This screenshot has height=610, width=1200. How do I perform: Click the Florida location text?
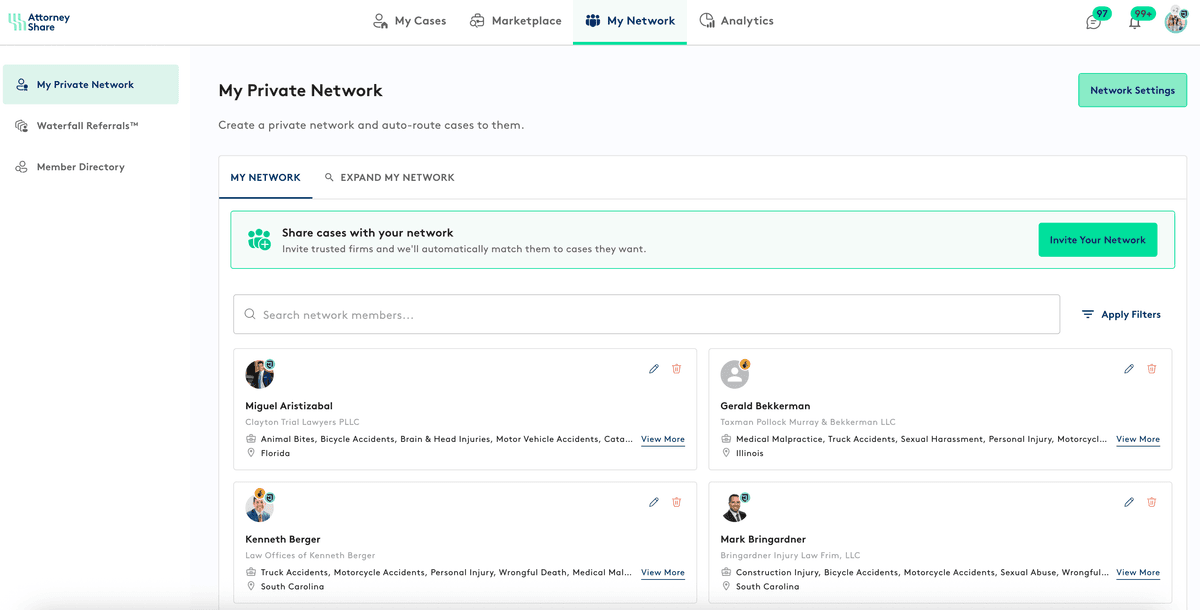[x=275, y=453]
